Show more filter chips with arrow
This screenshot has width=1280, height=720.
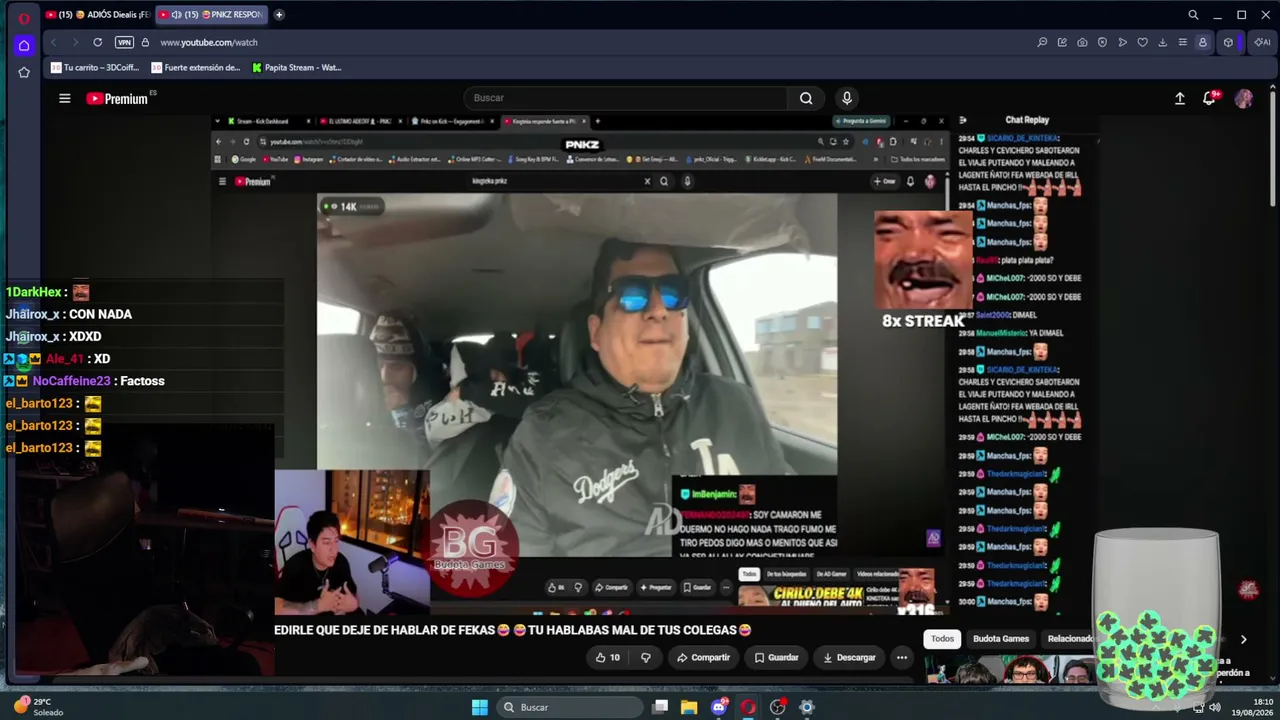click(x=1243, y=639)
